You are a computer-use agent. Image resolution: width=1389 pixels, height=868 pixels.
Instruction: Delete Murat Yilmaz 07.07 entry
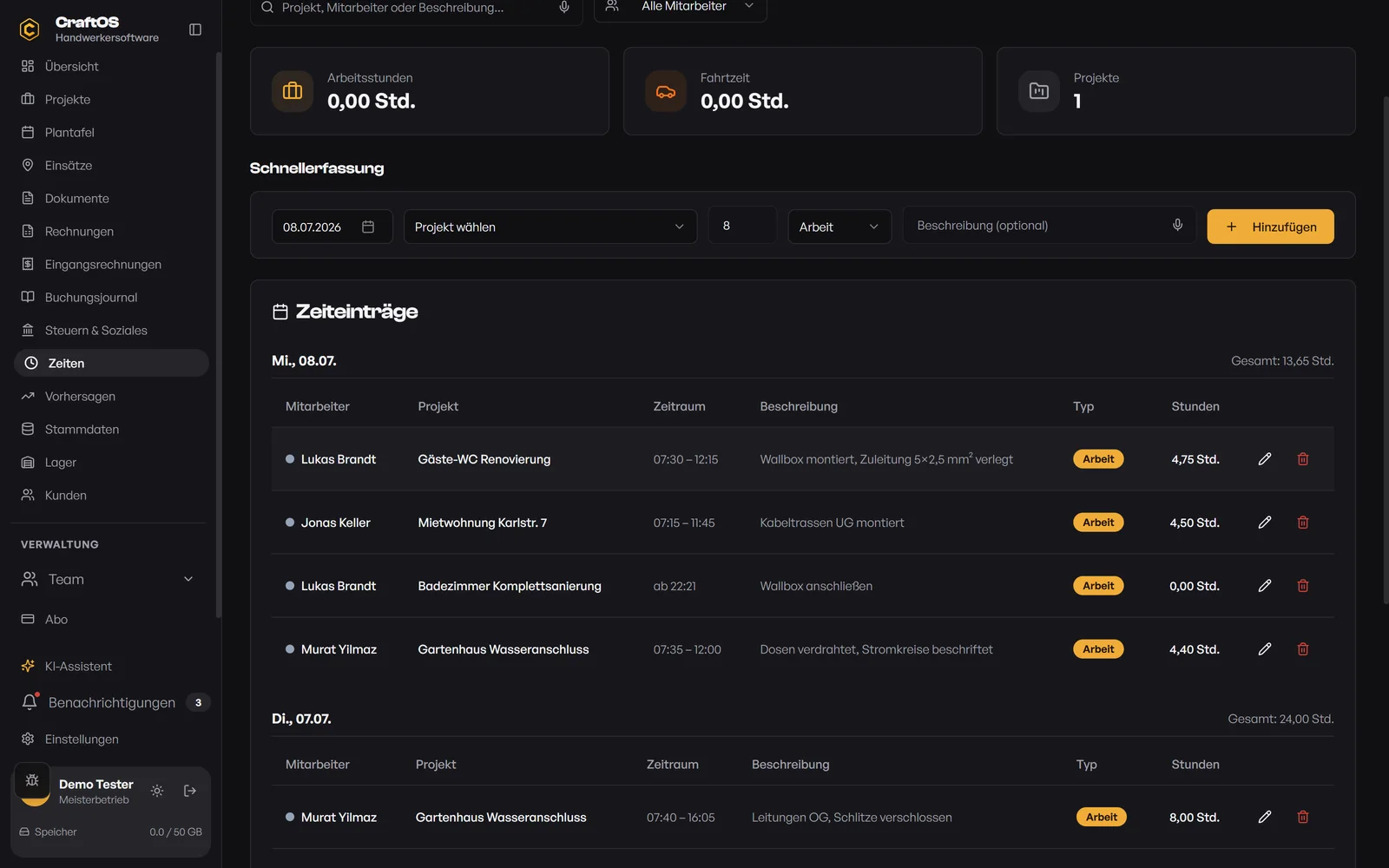1303,817
